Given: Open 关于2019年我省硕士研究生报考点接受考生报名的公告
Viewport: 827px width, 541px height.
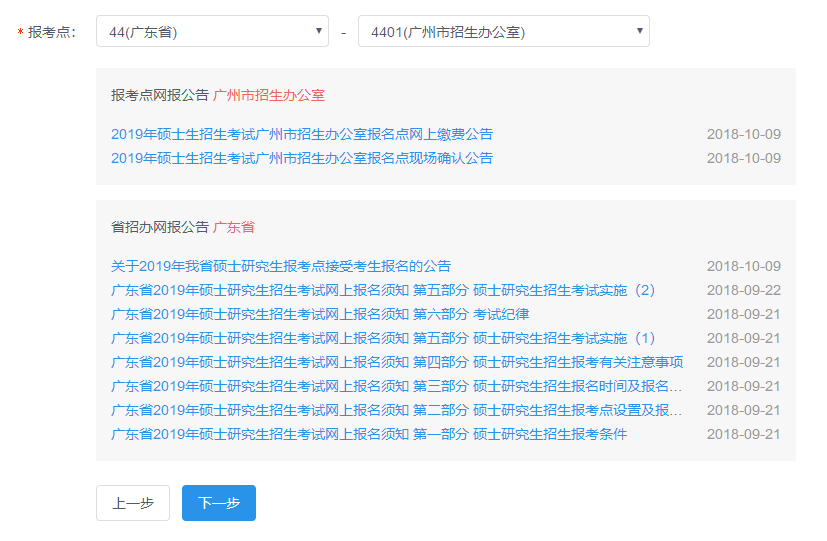Looking at the screenshot, I should point(280,266).
